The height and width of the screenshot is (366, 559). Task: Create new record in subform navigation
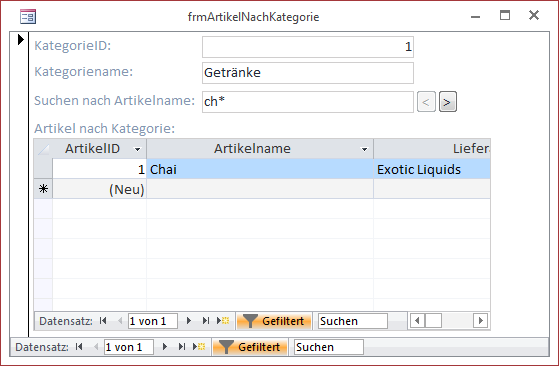point(223,321)
